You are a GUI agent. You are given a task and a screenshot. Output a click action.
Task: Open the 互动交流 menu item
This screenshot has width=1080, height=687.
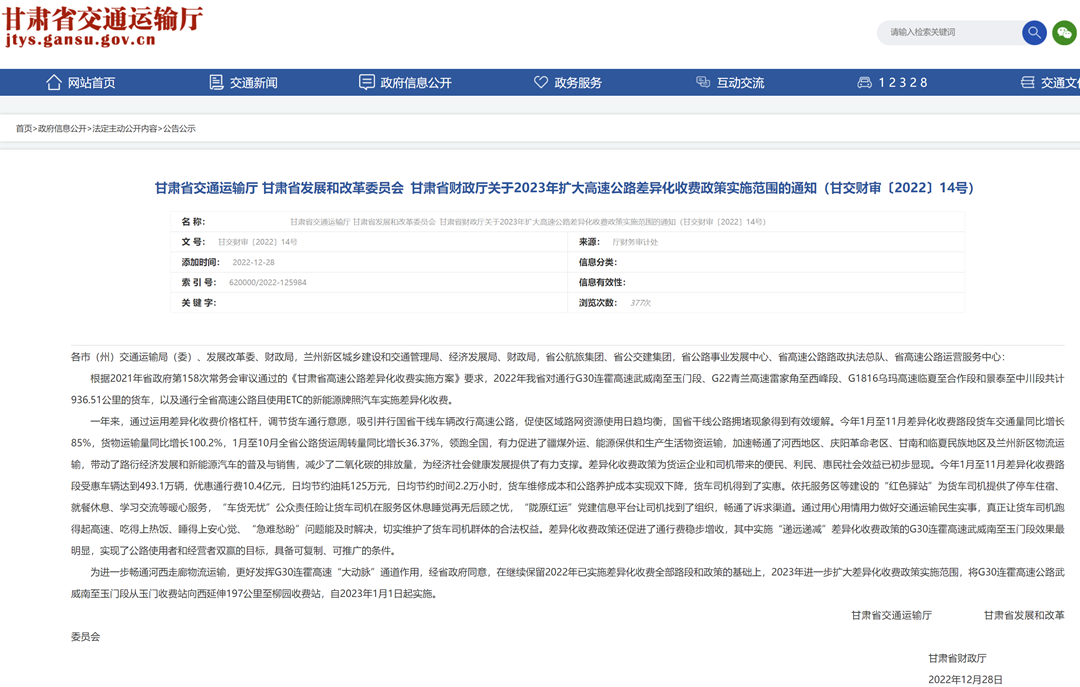(x=740, y=83)
